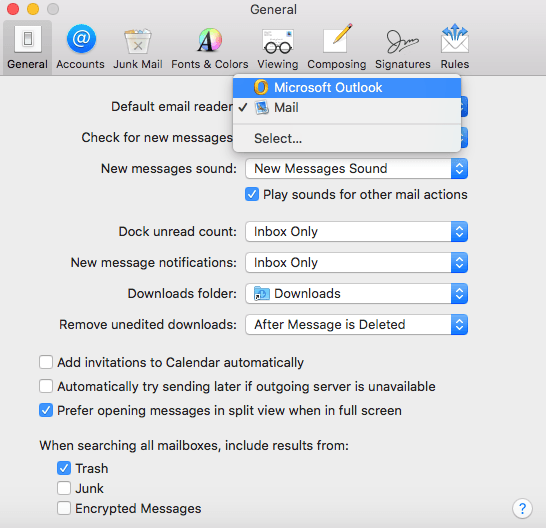Image resolution: width=546 pixels, height=528 pixels.
Task: Choose Mail as default email reader
Action: click(347, 108)
